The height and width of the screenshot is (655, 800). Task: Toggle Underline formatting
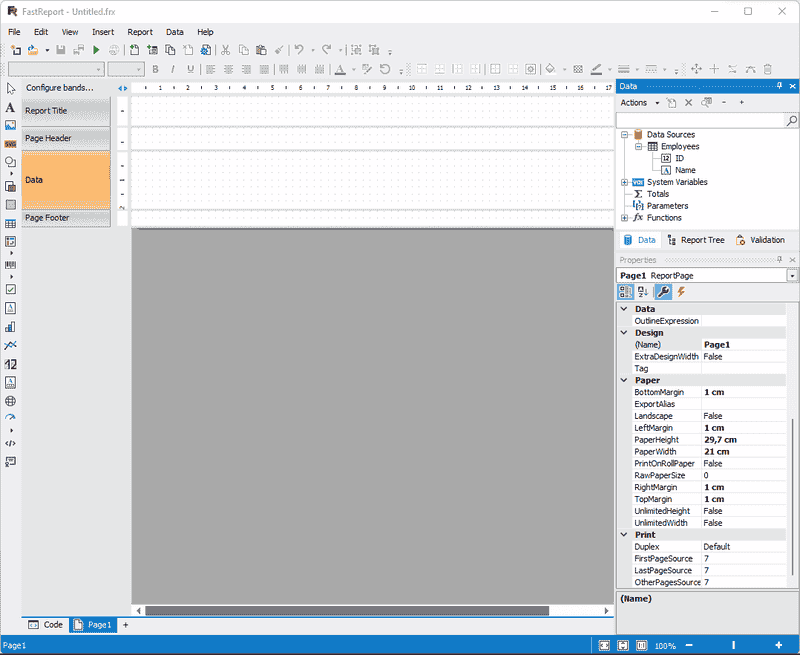click(190, 69)
